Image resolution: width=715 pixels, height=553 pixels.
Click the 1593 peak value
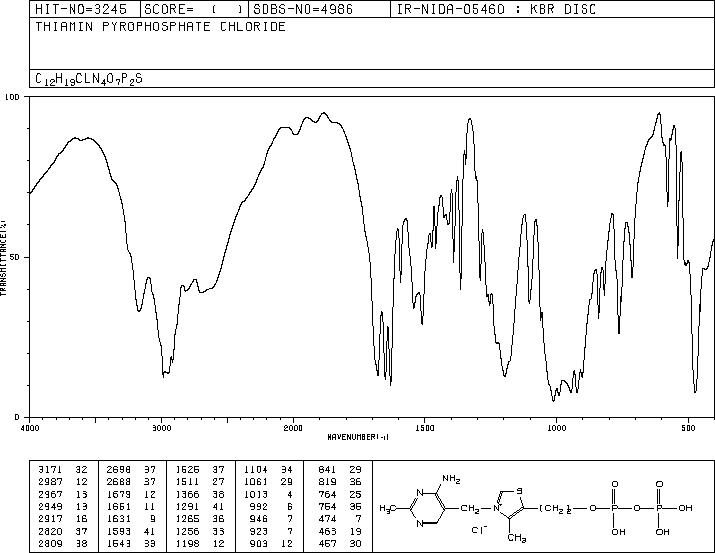tap(119, 531)
